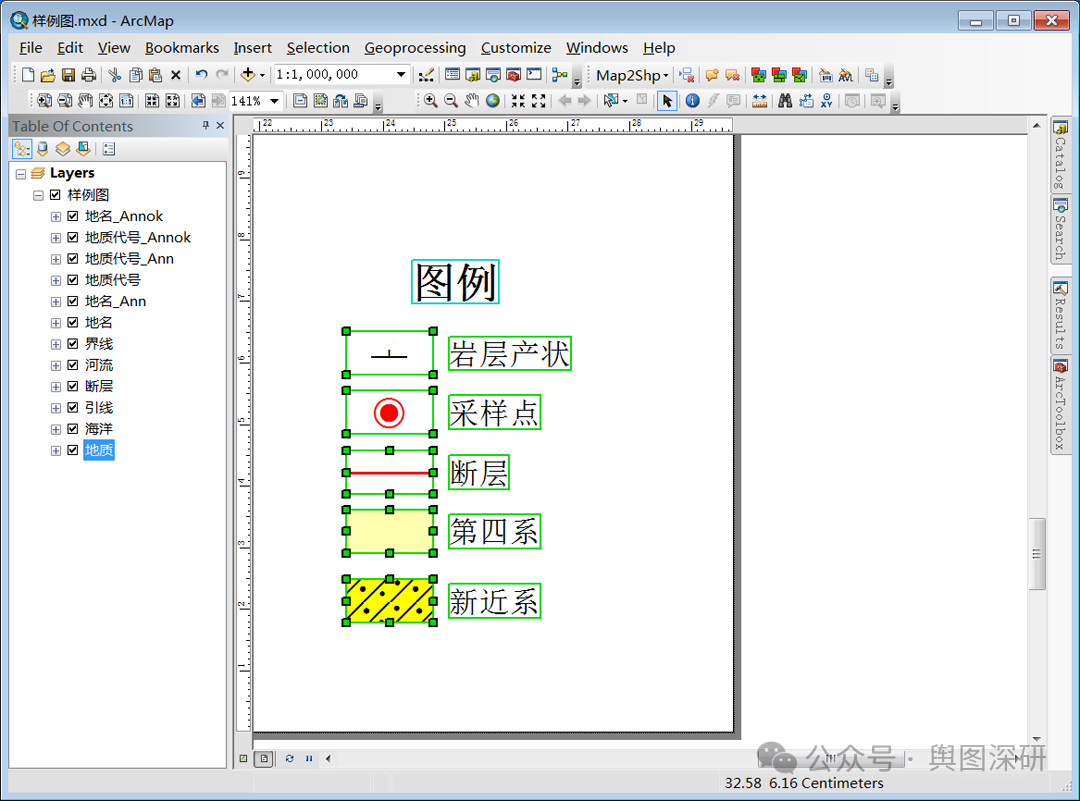Cut the selection with the scissors icon
Viewport: 1080px width, 801px height.
(115, 75)
